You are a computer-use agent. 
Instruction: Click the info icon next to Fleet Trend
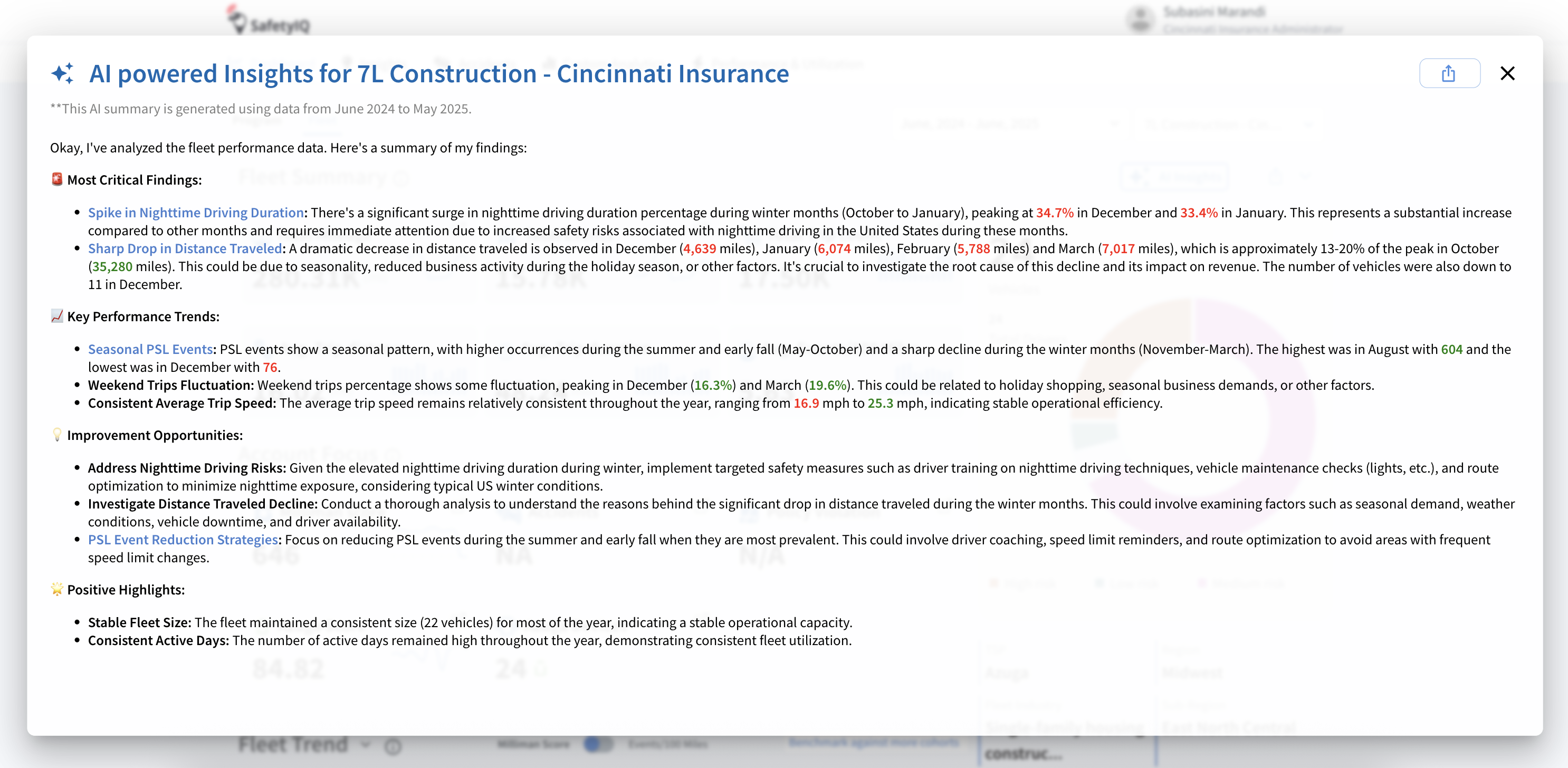[393, 746]
